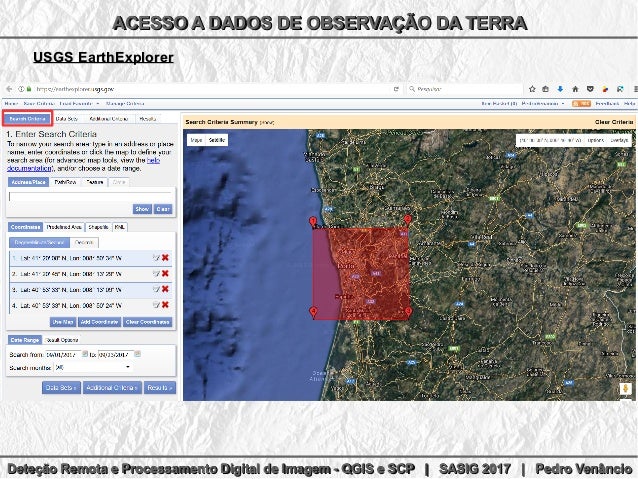Click the address/place text input field

pyautogui.click(x=90, y=197)
